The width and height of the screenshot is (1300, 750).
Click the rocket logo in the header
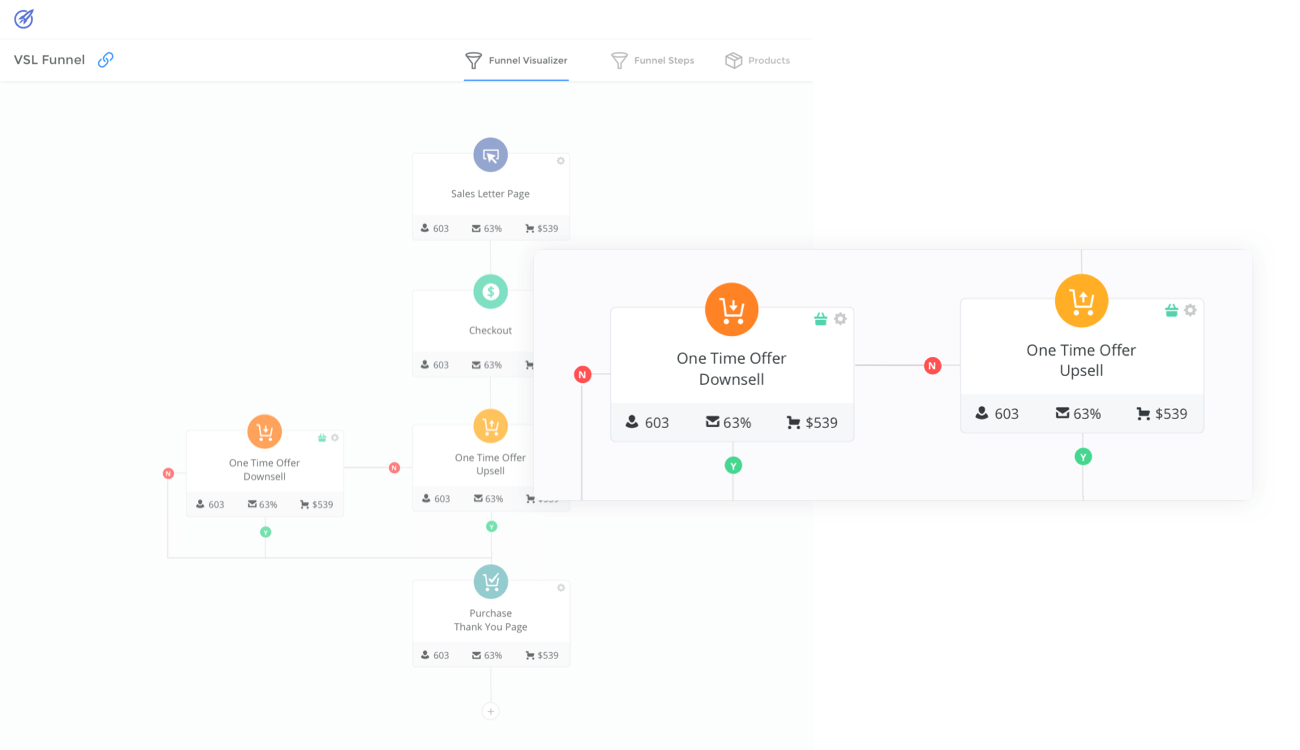[24, 18]
